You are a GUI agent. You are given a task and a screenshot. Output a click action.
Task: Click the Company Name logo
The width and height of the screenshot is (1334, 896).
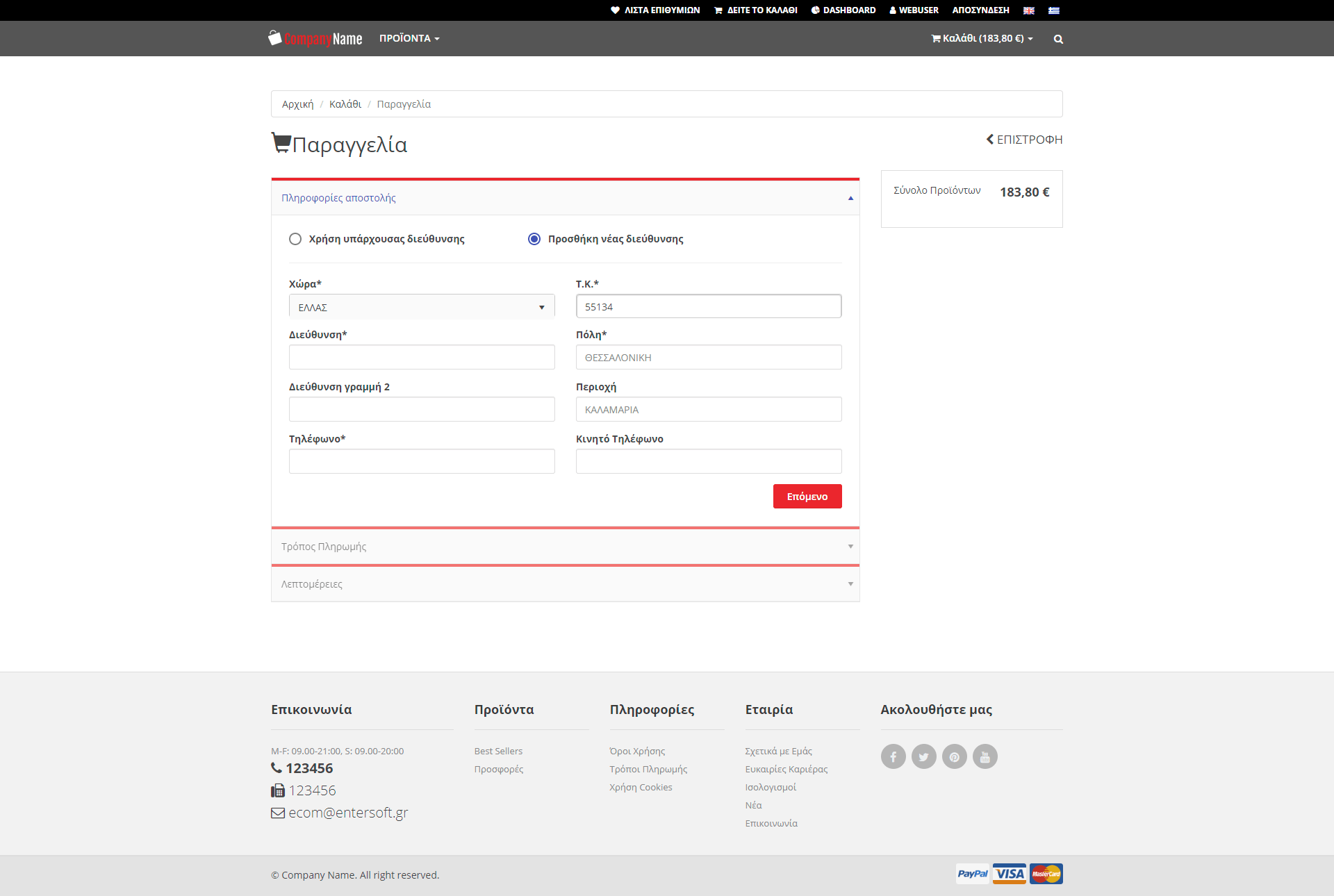click(315, 38)
